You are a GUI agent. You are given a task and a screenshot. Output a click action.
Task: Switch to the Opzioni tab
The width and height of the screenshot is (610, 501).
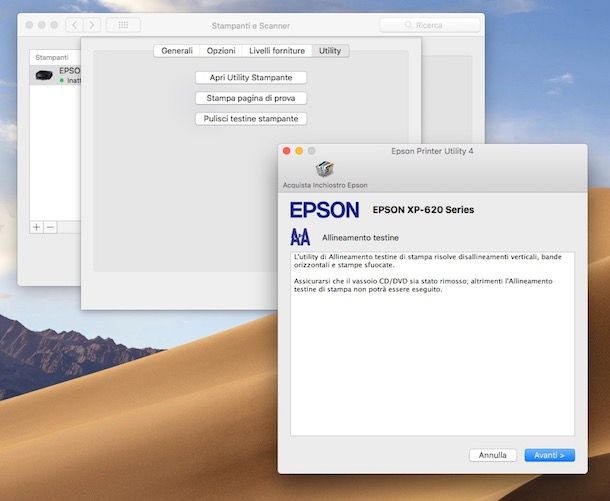click(x=221, y=51)
